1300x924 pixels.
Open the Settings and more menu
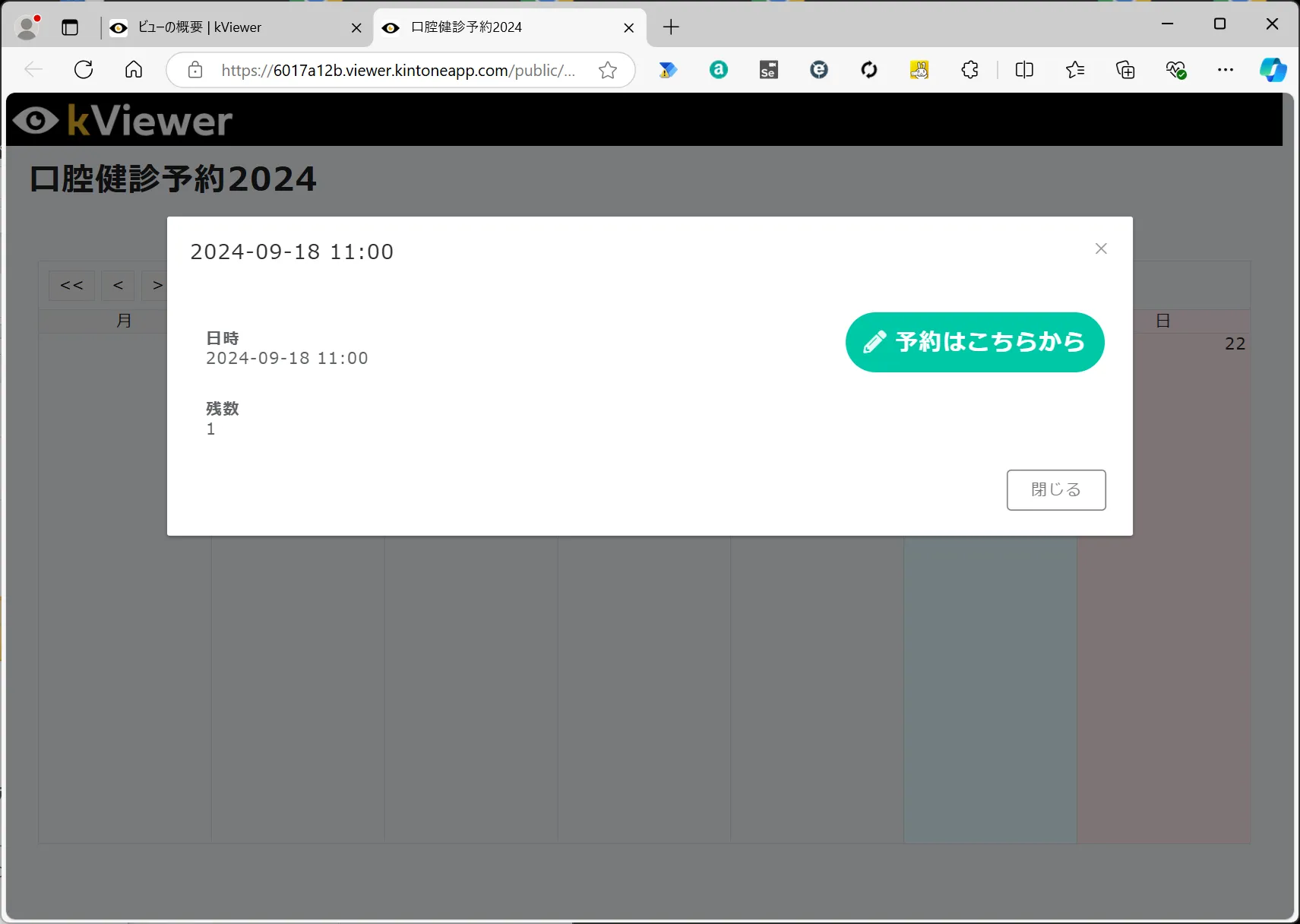[x=1226, y=70]
